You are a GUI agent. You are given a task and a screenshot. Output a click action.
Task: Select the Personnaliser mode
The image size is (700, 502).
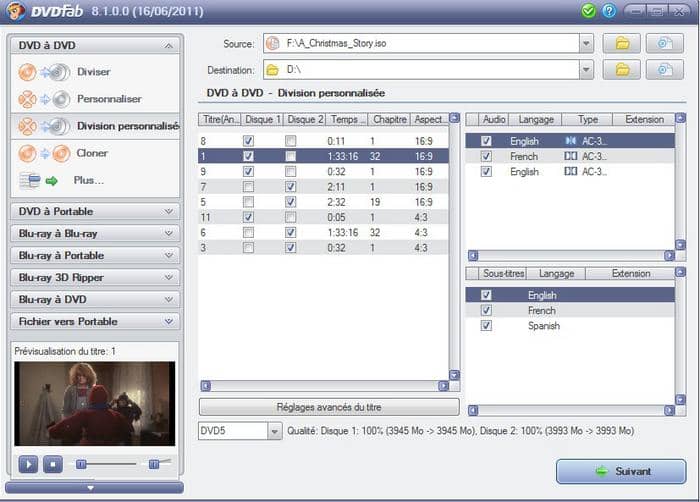click(x=109, y=99)
